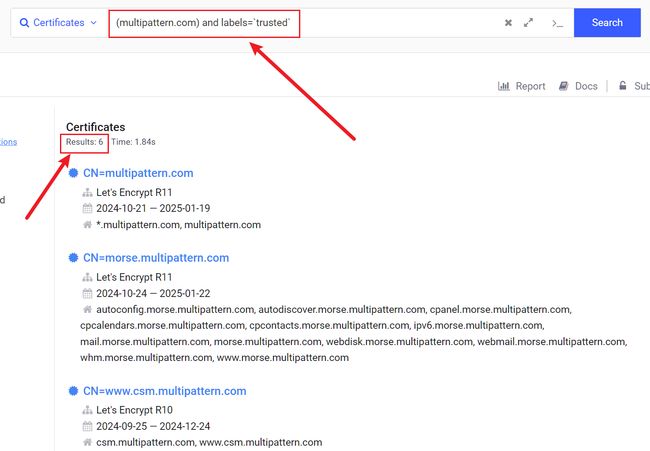The width and height of the screenshot is (650, 451).
Task: Select the Certificates results heading
Action: pyautogui.click(x=95, y=127)
